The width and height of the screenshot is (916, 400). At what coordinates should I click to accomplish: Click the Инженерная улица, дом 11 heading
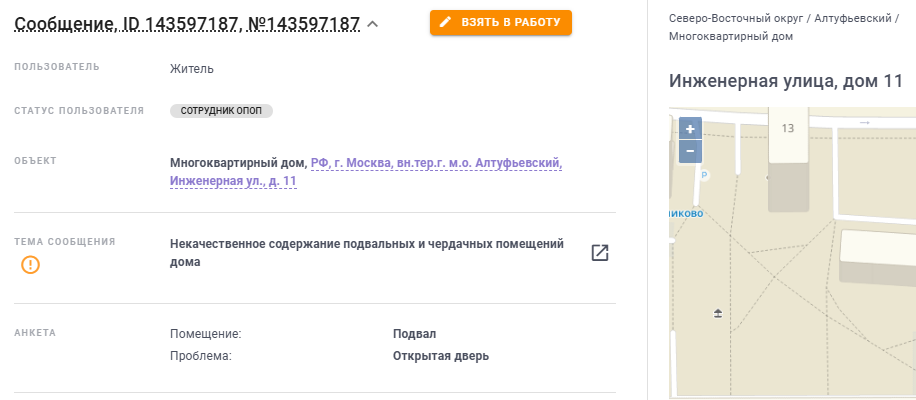tap(785, 81)
